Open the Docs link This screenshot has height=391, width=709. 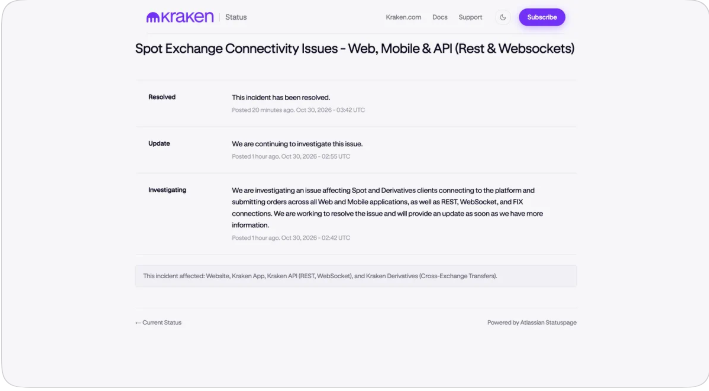[x=440, y=17]
